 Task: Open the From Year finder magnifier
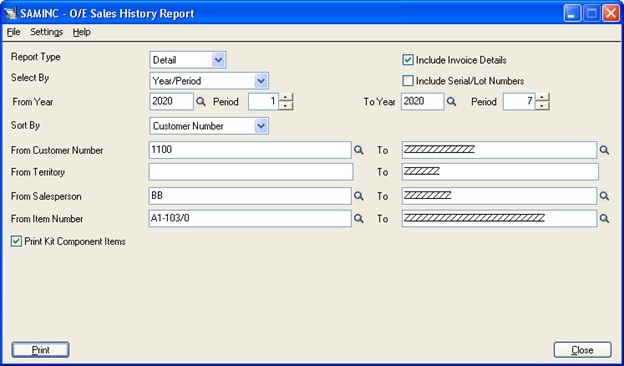click(201, 102)
